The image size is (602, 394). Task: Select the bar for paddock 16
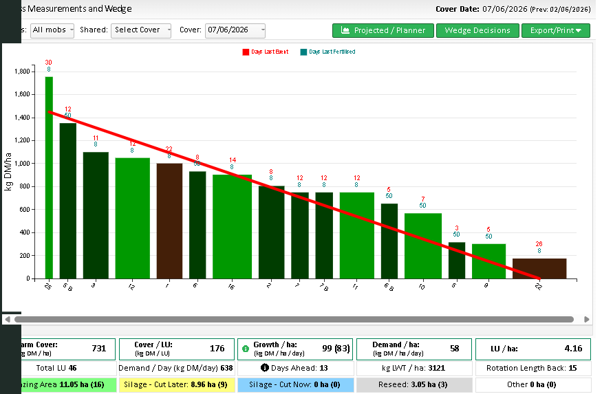pyautogui.click(x=232, y=227)
